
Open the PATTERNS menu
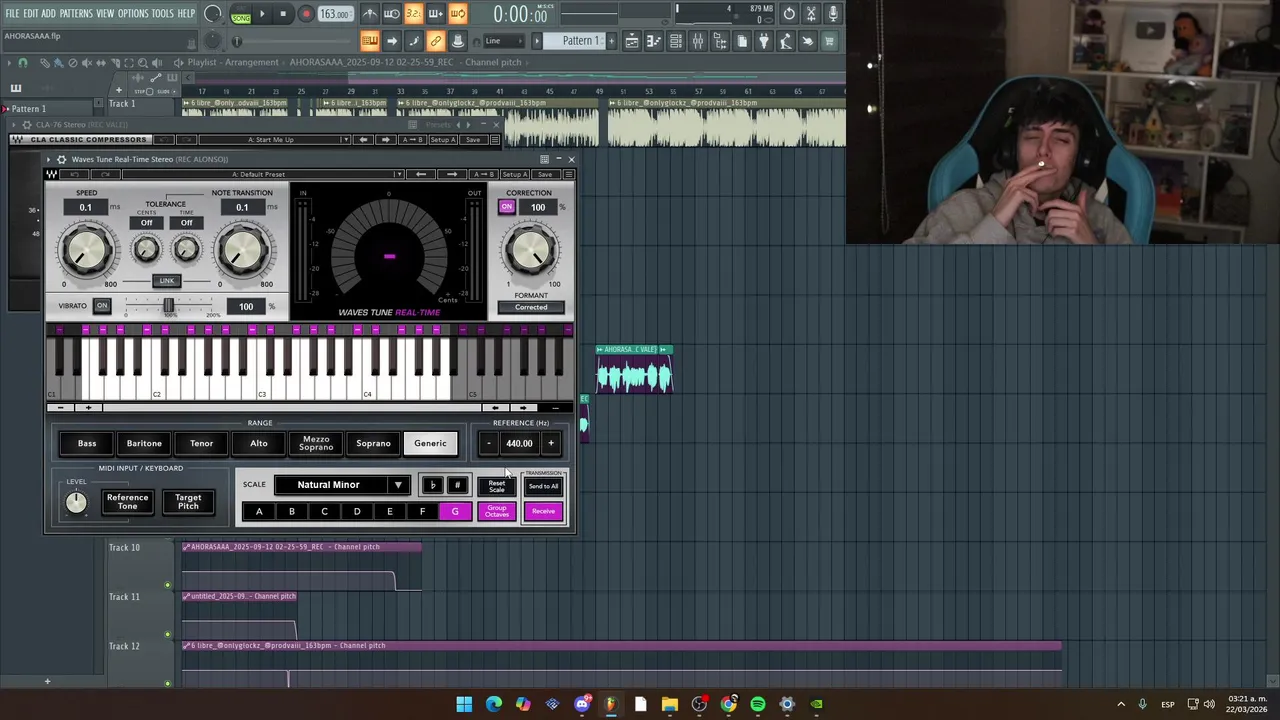click(x=76, y=14)
